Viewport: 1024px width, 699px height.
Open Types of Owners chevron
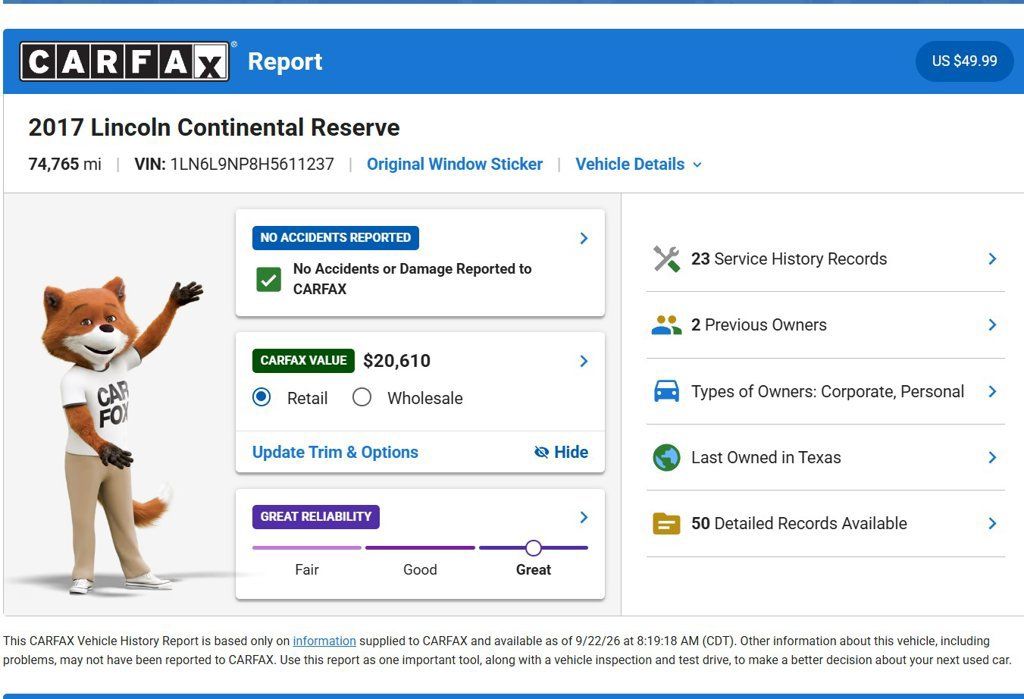[992, 391]
